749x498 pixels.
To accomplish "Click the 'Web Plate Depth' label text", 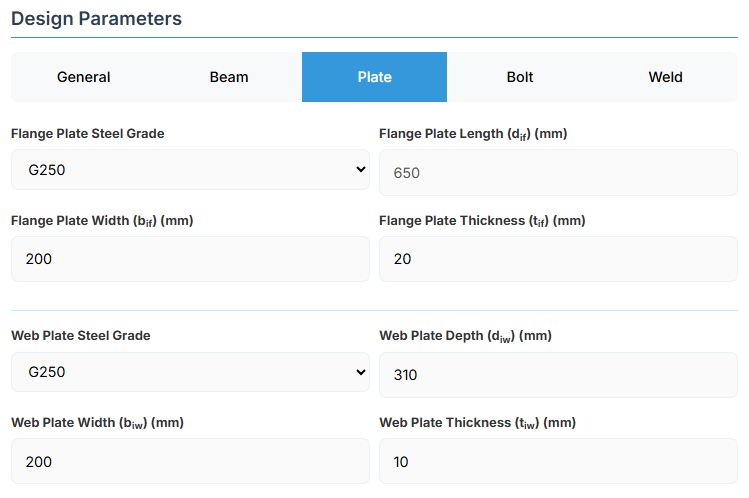I will pos(465,336).
